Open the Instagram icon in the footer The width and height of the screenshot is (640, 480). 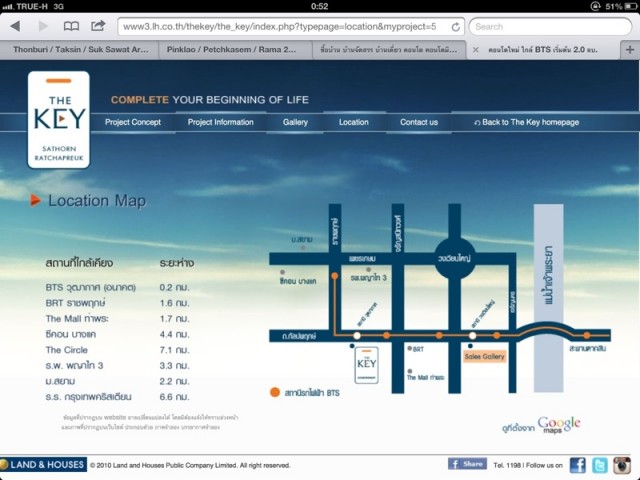(622, 464)
